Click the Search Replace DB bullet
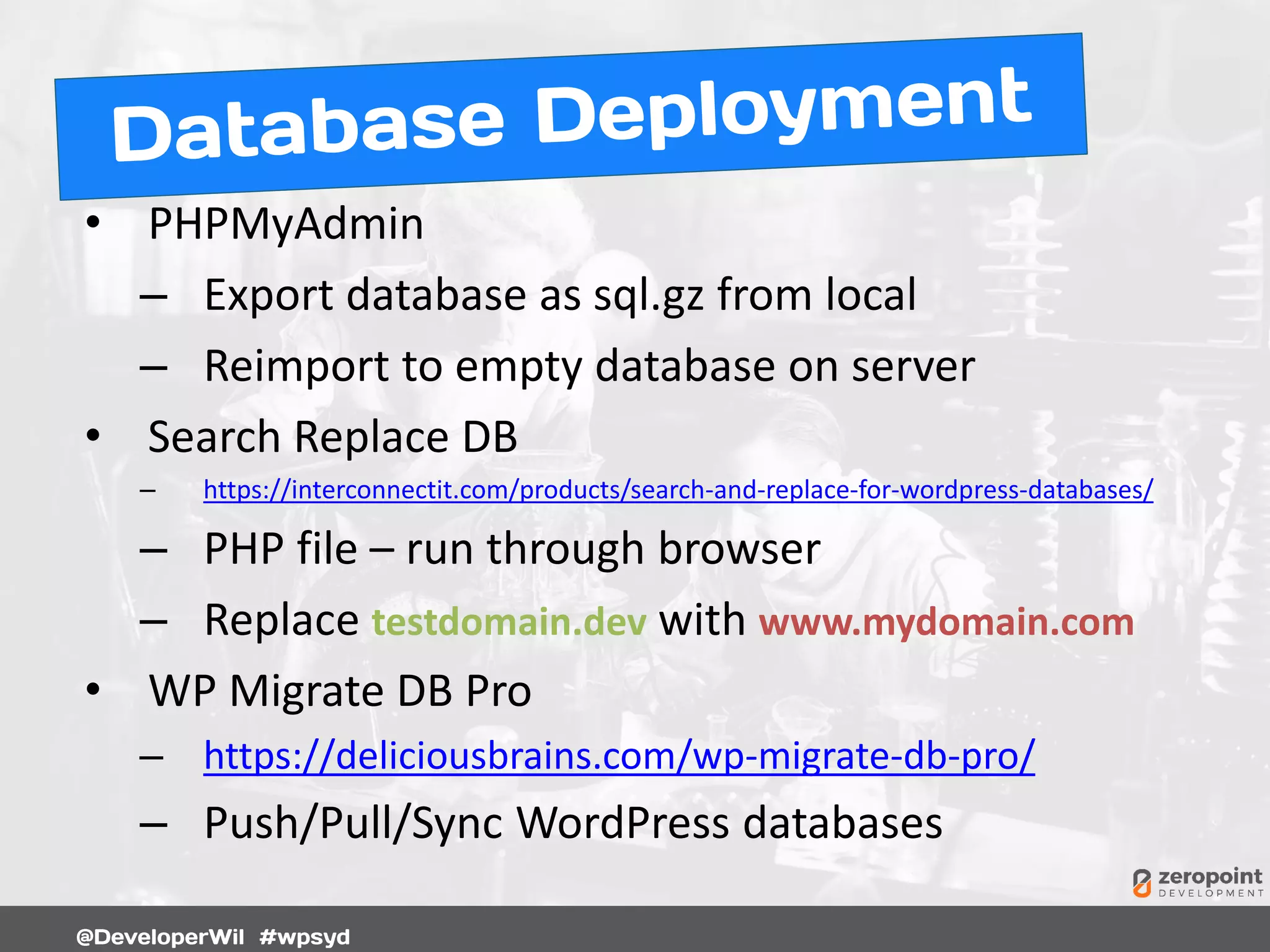This screenshot has height=952, width=1270. click(332, 437)
